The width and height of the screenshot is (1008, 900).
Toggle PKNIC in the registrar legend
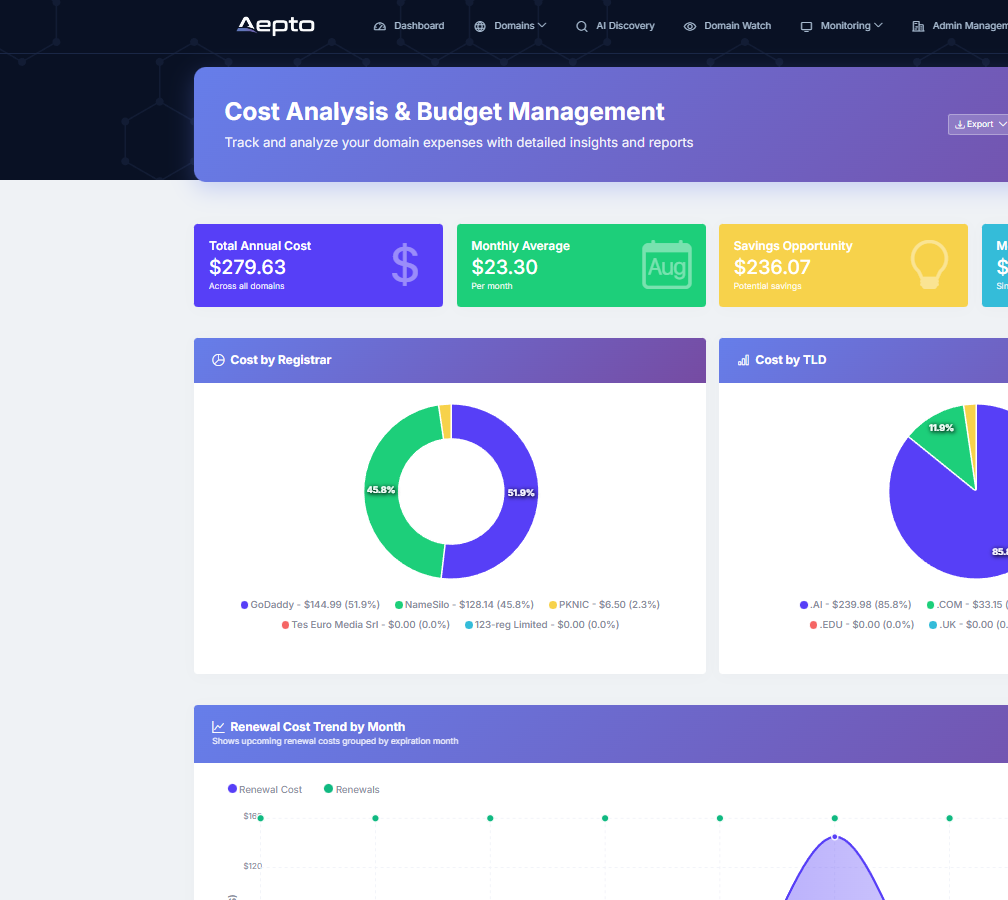(x=604, y=605)
